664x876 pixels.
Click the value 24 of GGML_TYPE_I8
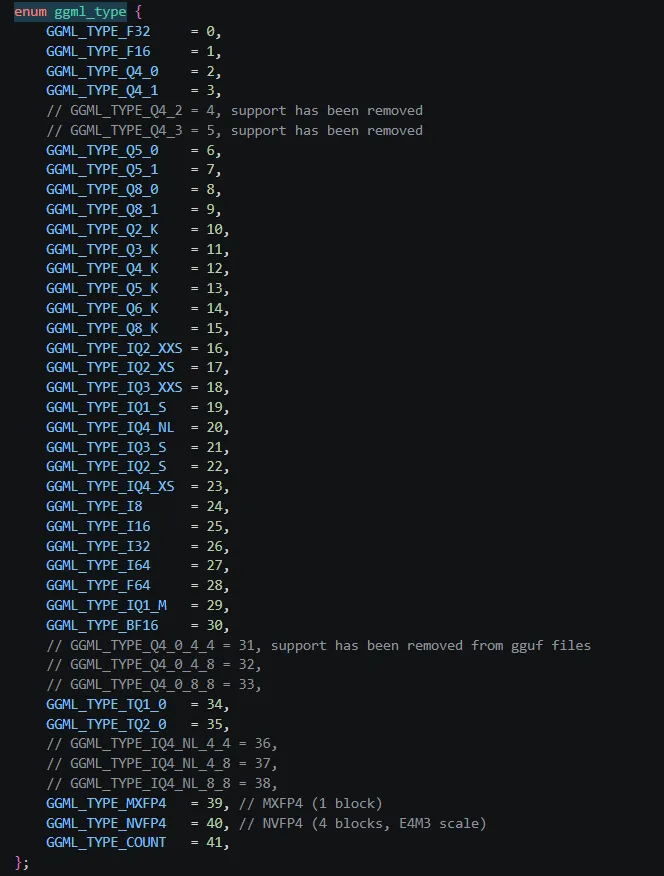pos(214,506)
